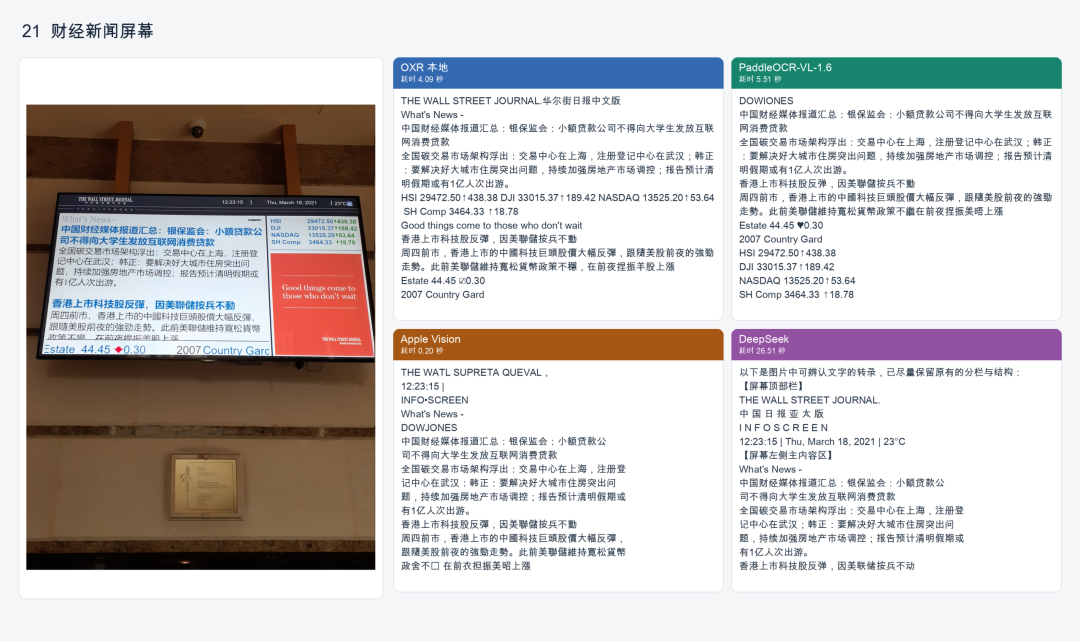Click "2007 Country Gard" in PaddleOCR card
Viewport: 1080px width, 641px height.
pyautogui.click(x=780, y=240)
